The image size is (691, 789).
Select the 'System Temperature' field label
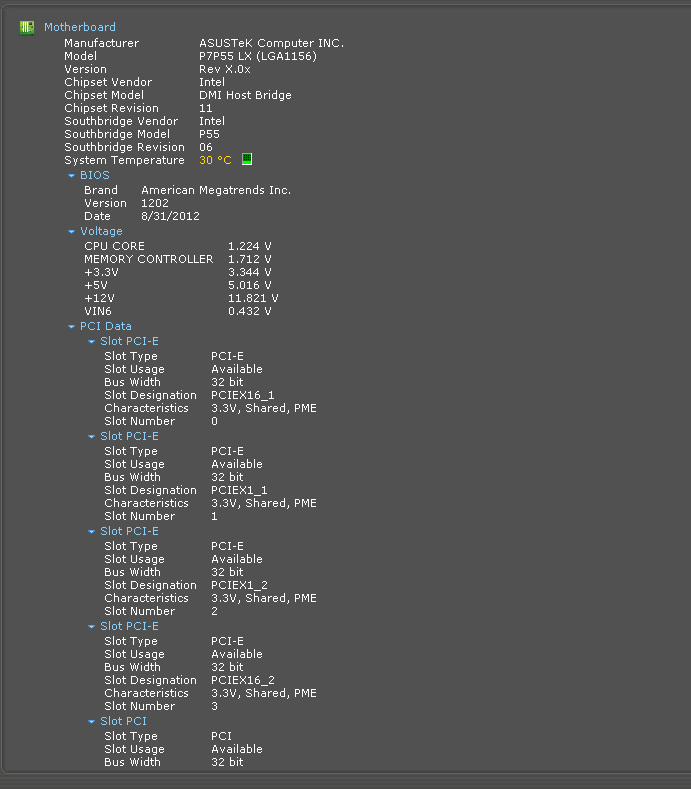coord(124,161)
